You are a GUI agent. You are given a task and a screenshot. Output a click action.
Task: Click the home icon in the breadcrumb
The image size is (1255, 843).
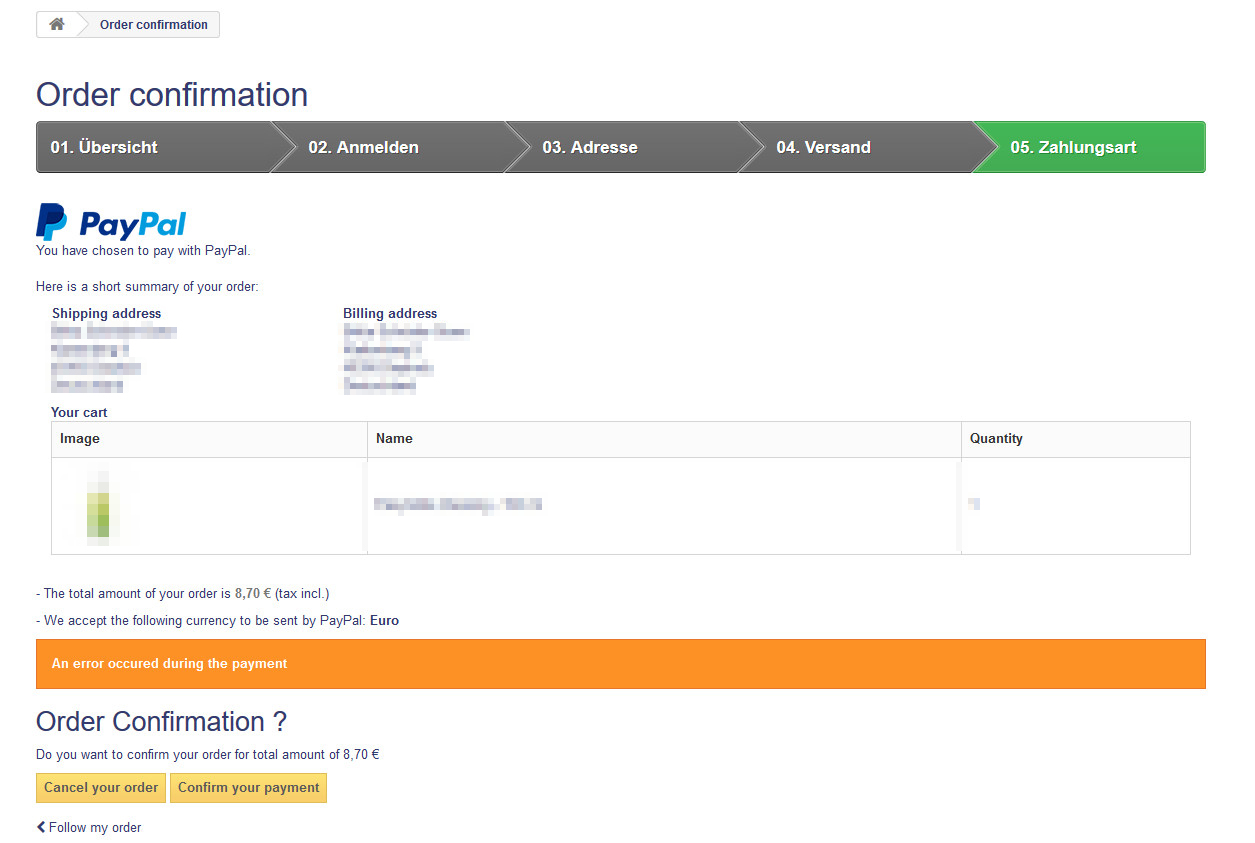57,25
